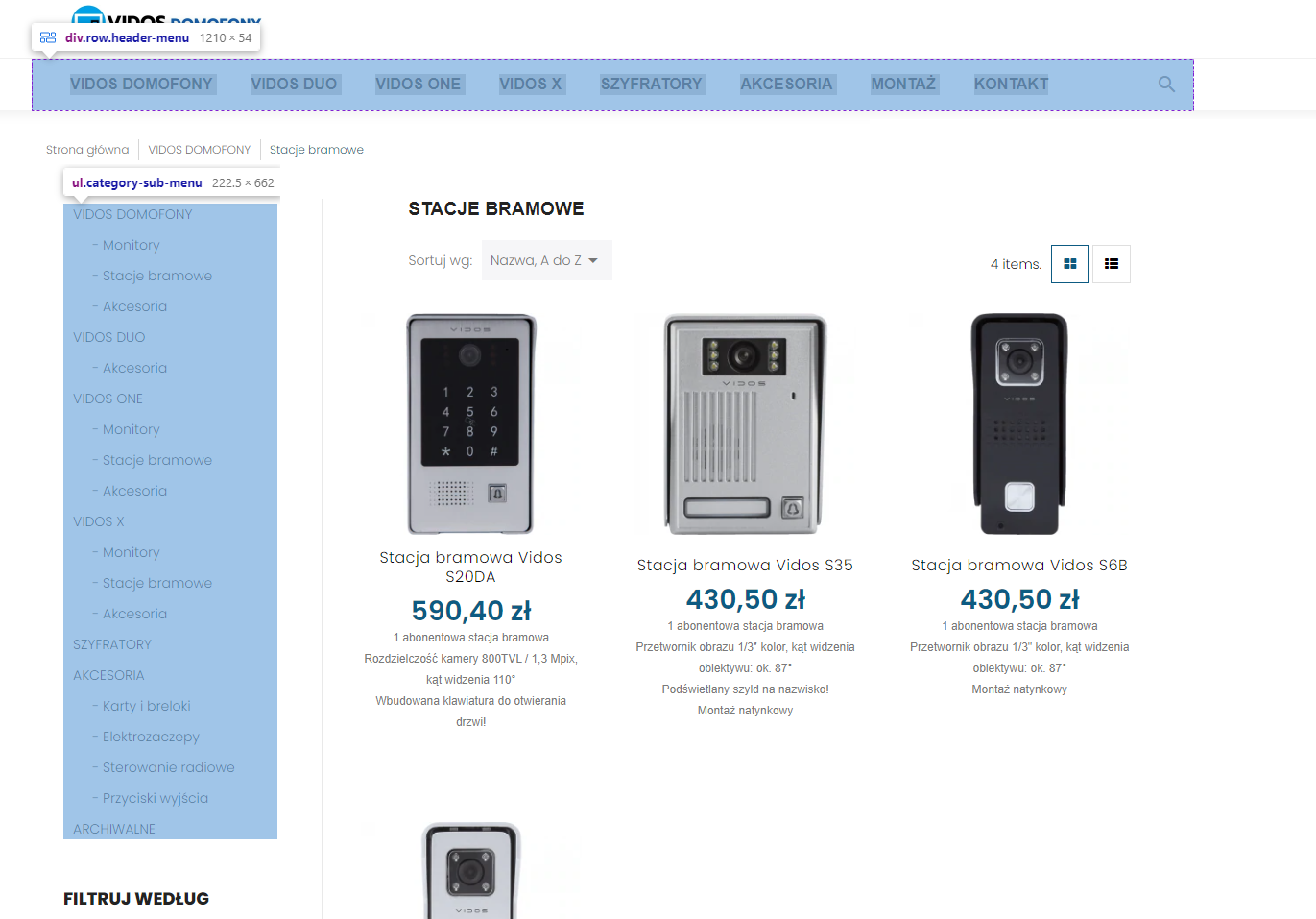Open the Vidos S6B product image
Viewport: 1316px width, 919px height.
[1019, 423]
